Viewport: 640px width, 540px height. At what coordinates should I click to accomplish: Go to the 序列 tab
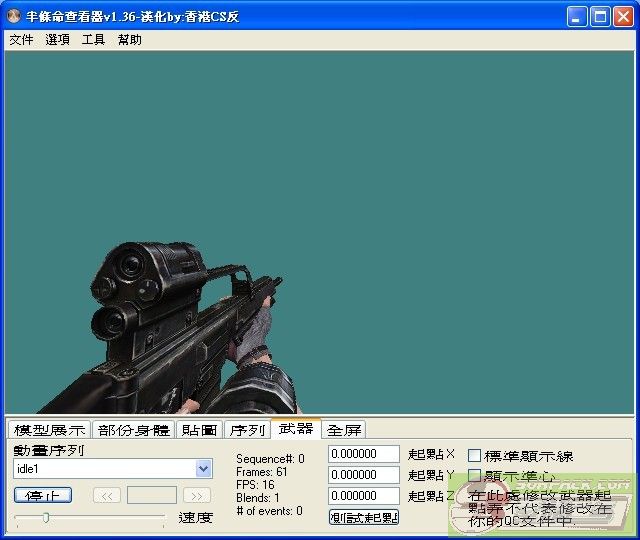click(x=246, y=430)
